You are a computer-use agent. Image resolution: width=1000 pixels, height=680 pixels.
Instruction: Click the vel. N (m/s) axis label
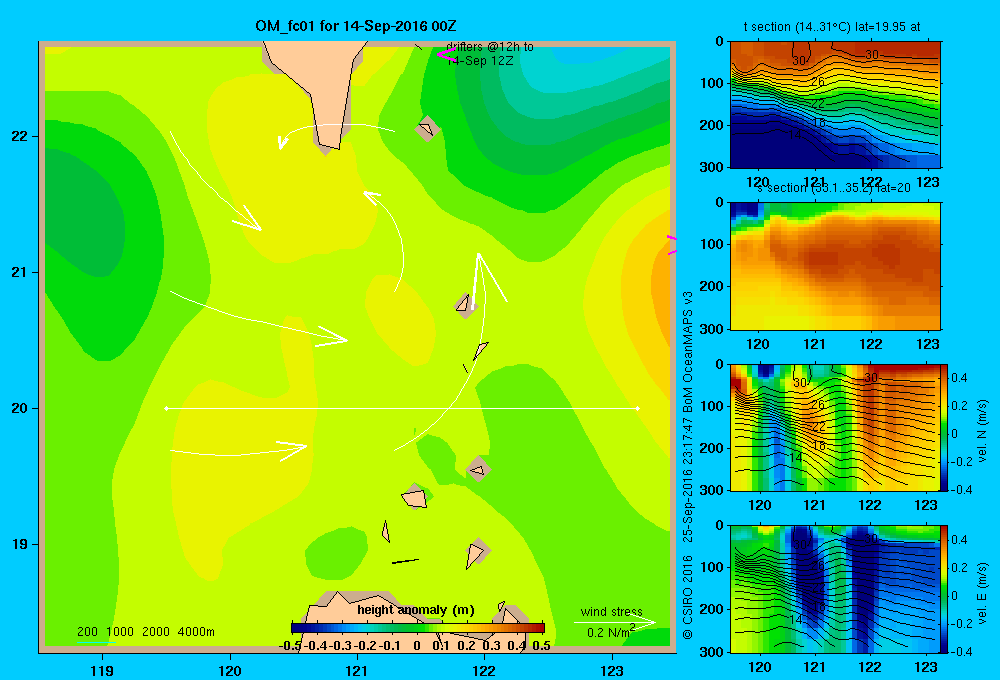pyautogui.click(x=982, y=431)
